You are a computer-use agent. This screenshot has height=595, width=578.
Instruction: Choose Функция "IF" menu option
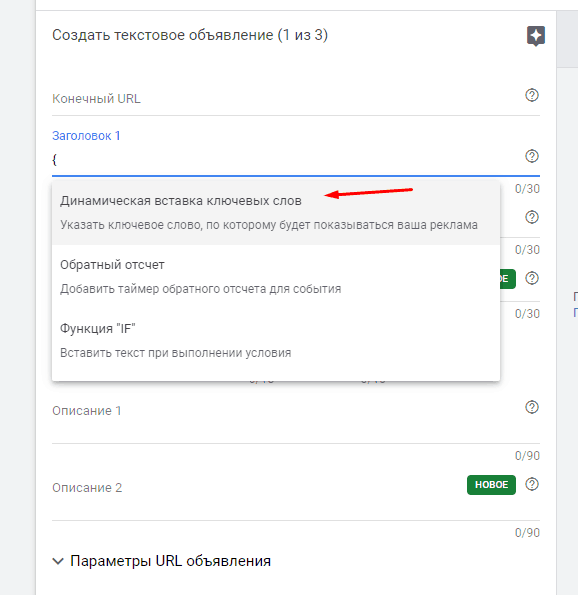pos(276,340)
